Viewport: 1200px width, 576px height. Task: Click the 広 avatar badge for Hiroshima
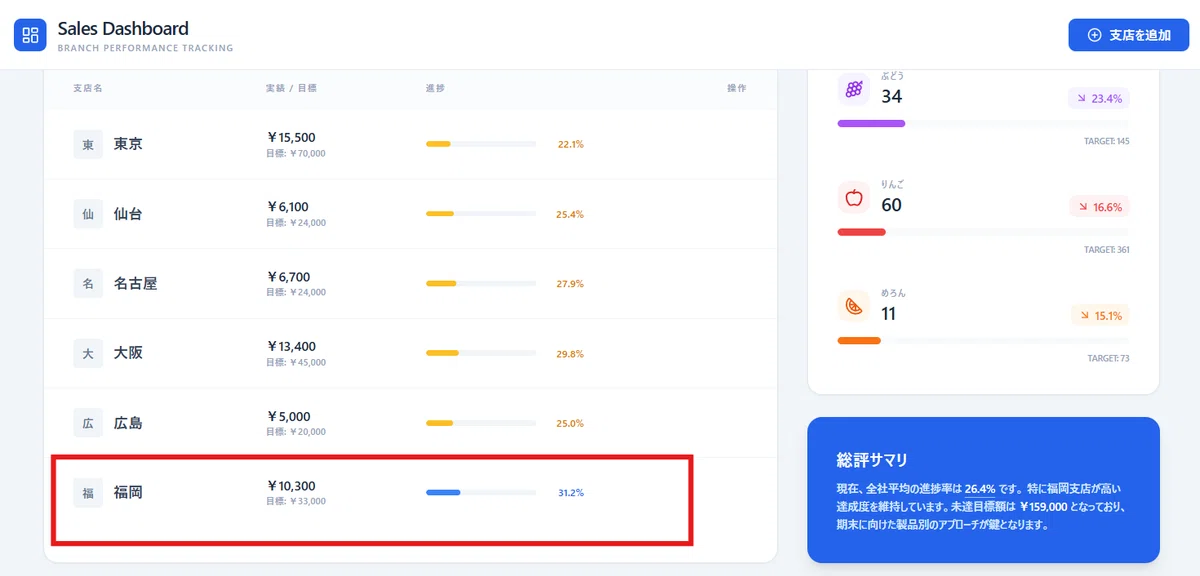[88, 423]
